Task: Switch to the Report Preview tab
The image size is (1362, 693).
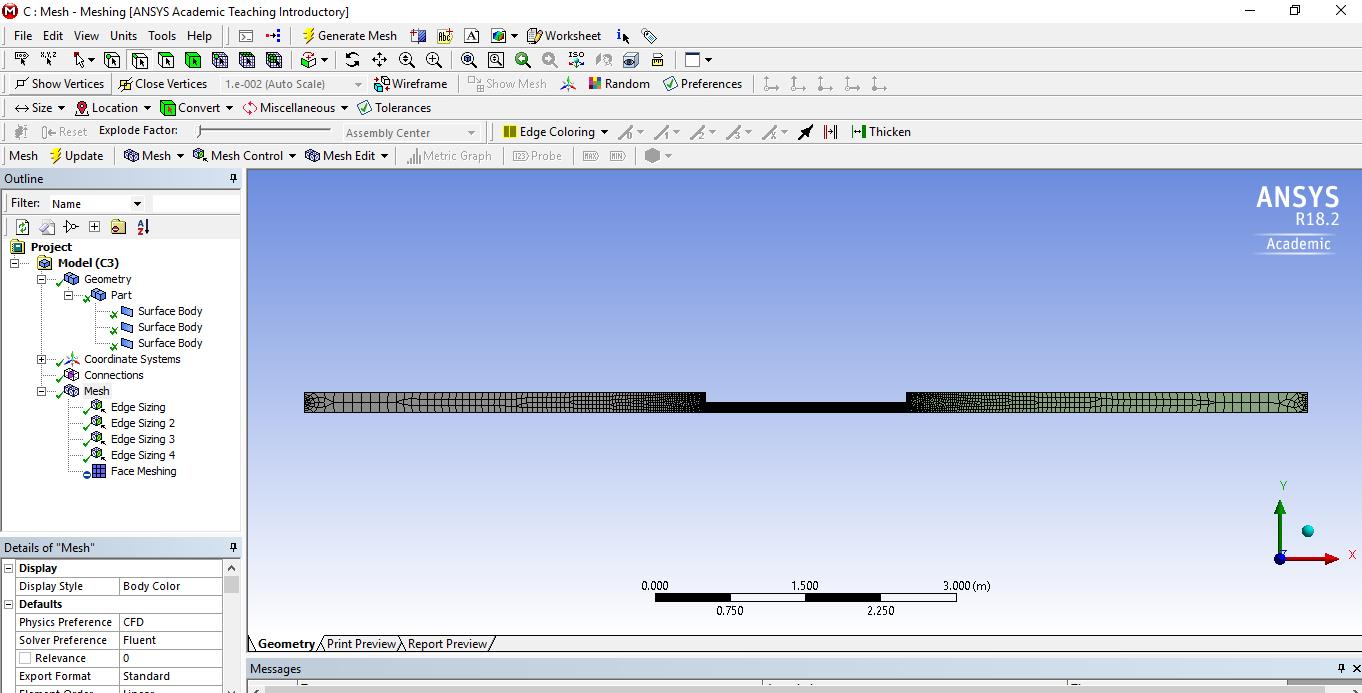Action: coord(447,644)
